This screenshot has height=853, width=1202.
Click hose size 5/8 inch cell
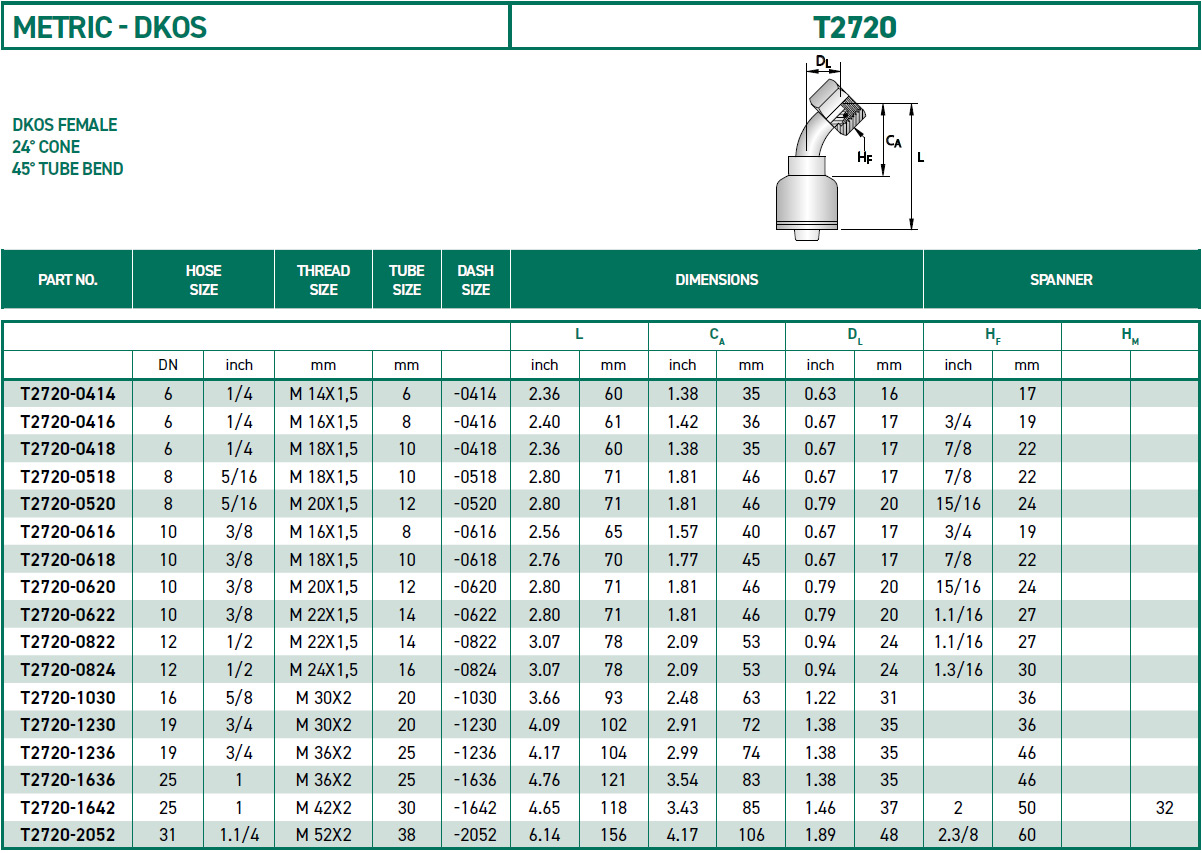[239, 698]
